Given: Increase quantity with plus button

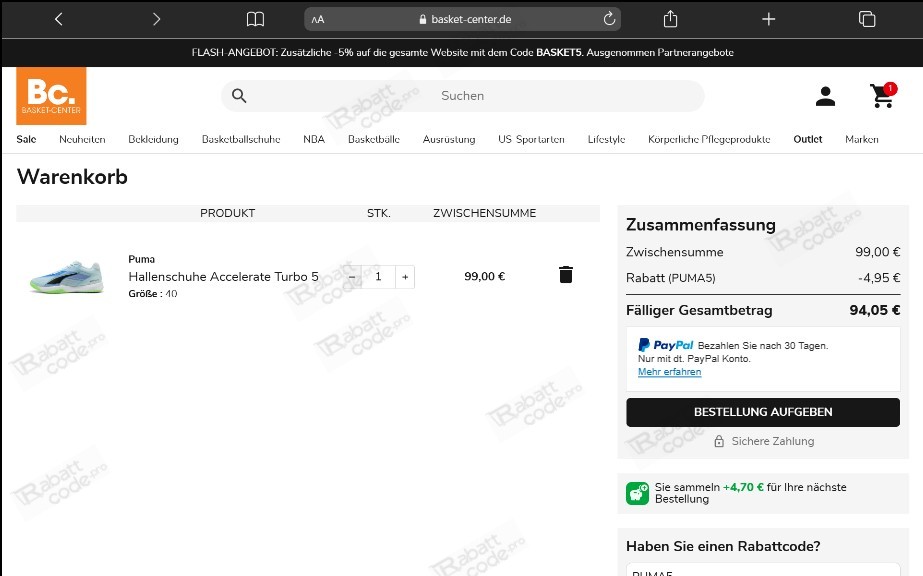Looking at the screenshot, I should click(x=405, y=277).
